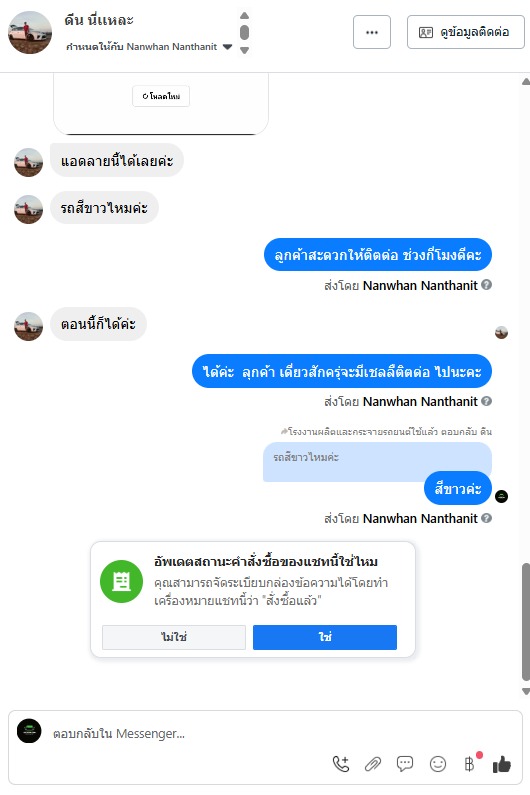Send a thumbs-up like
The width and height of the screenshot is (530, 795).
pos(502,764)
